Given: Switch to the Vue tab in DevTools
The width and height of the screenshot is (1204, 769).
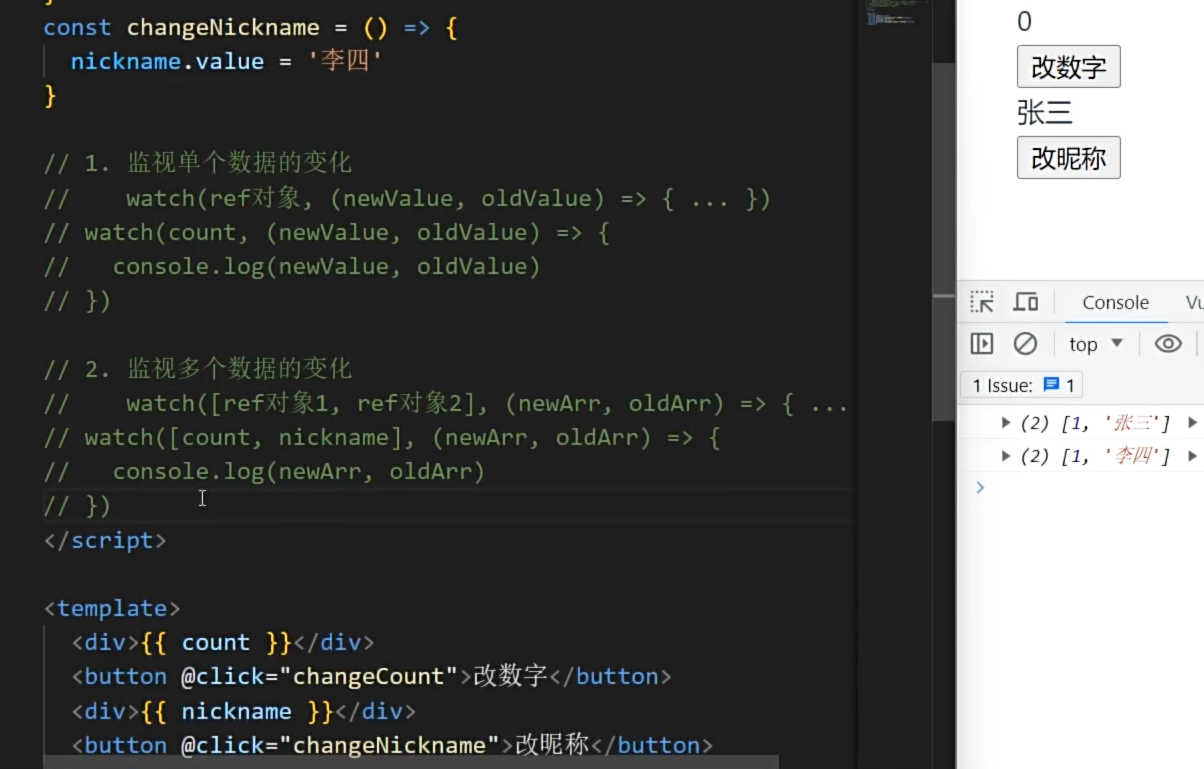Looking at the screenshot, I should 1196,301.
